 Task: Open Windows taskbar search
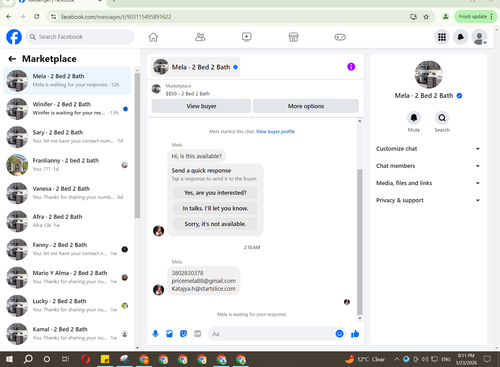point(28,359)
